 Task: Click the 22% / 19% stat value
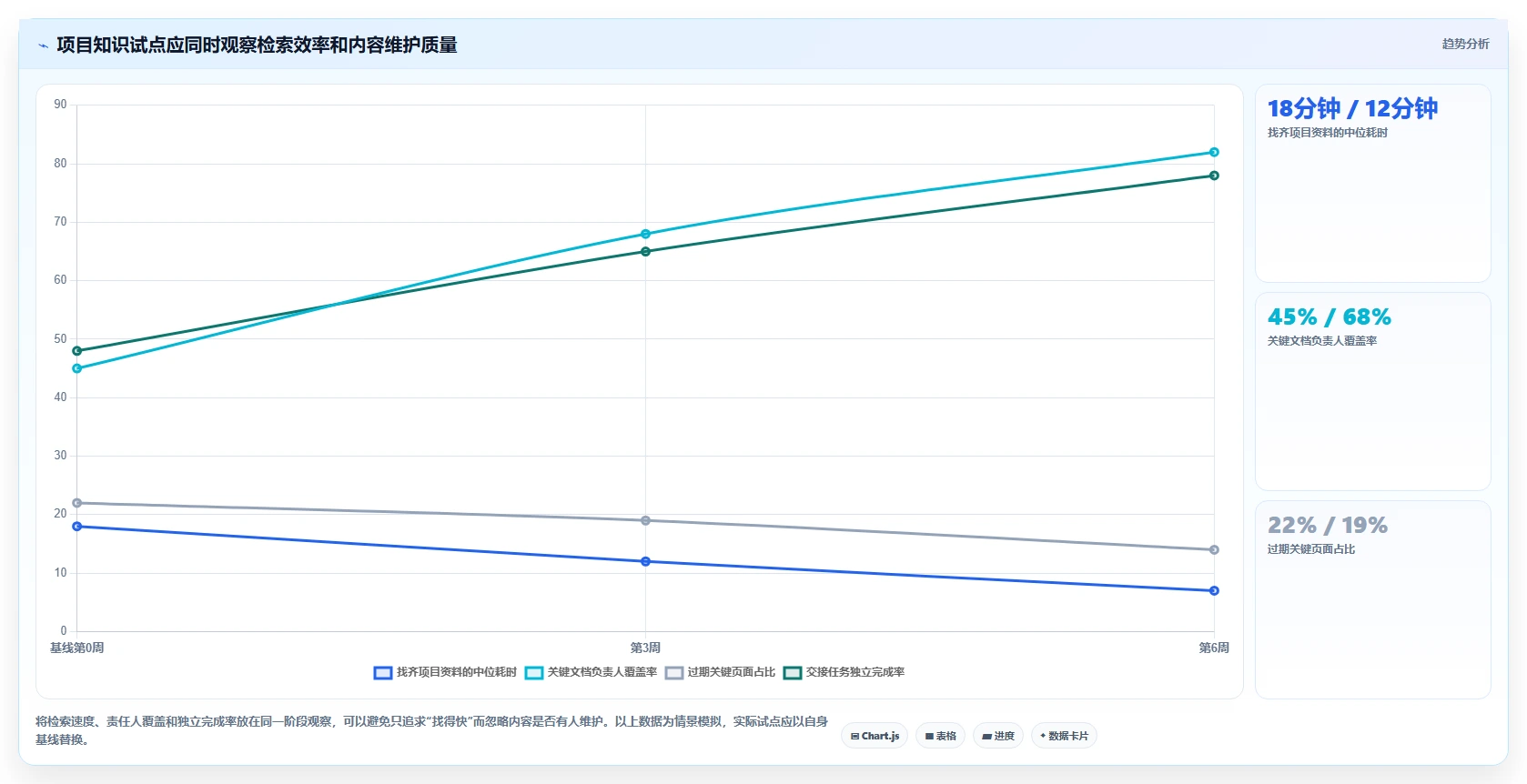pyautogui.click(x=1328, y=525)
